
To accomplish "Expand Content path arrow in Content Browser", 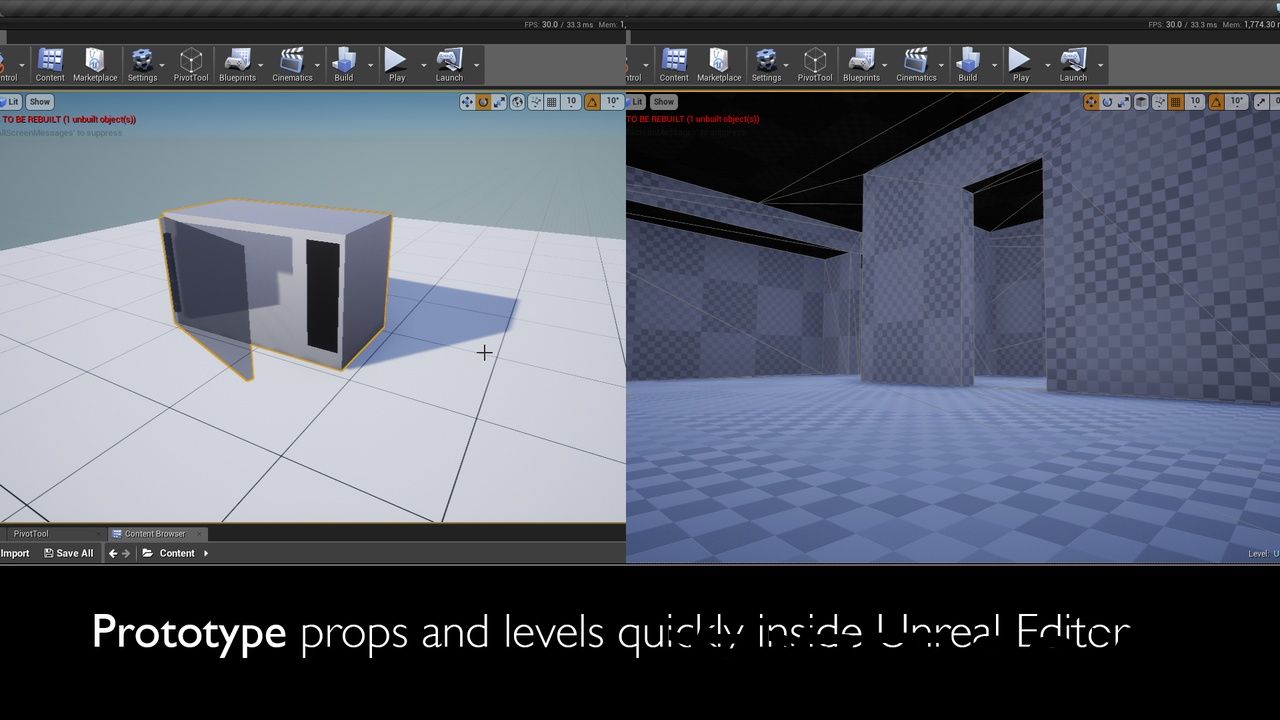I will click(x=206, y=553).
